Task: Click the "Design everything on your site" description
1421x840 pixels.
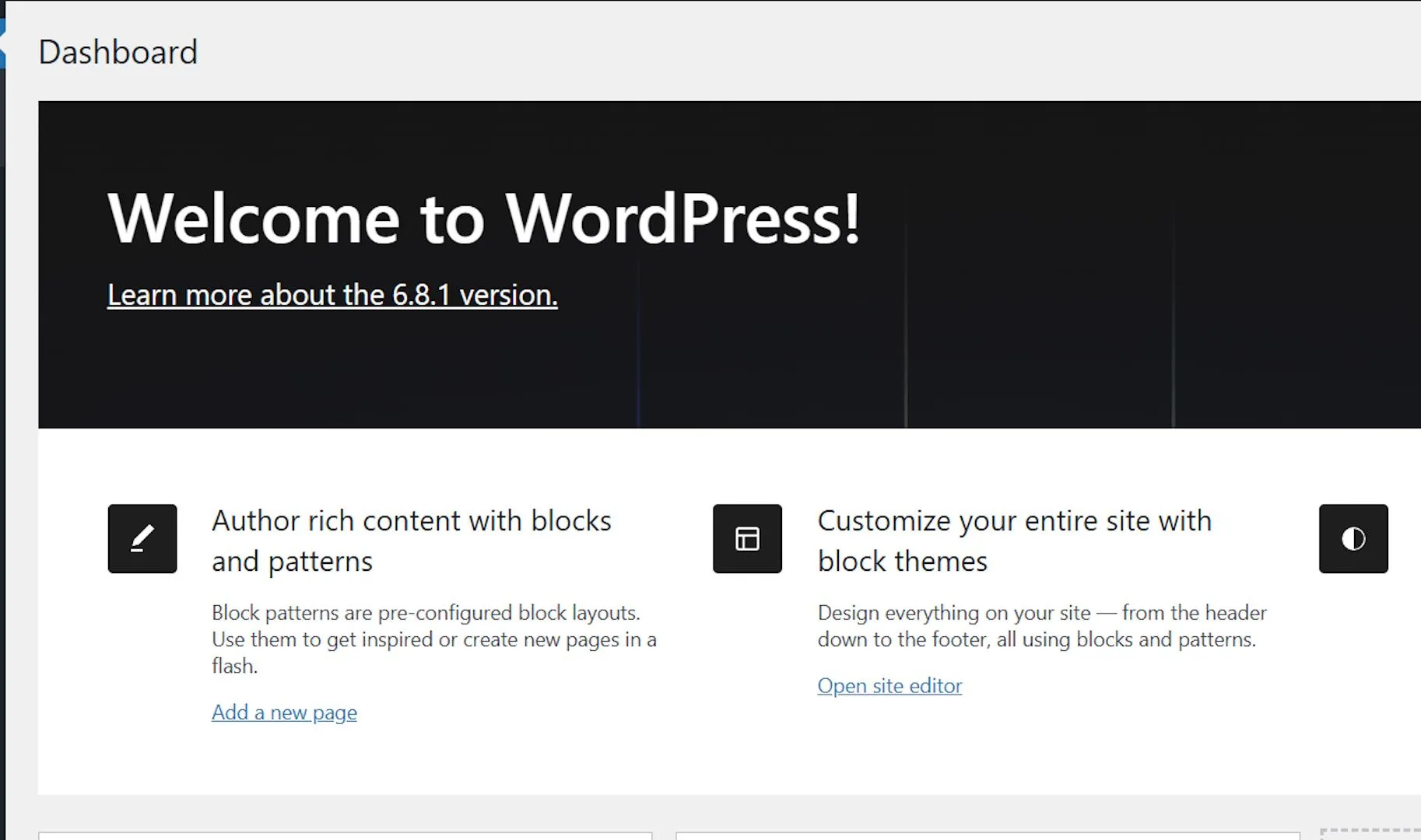Action: (1041, 625)
